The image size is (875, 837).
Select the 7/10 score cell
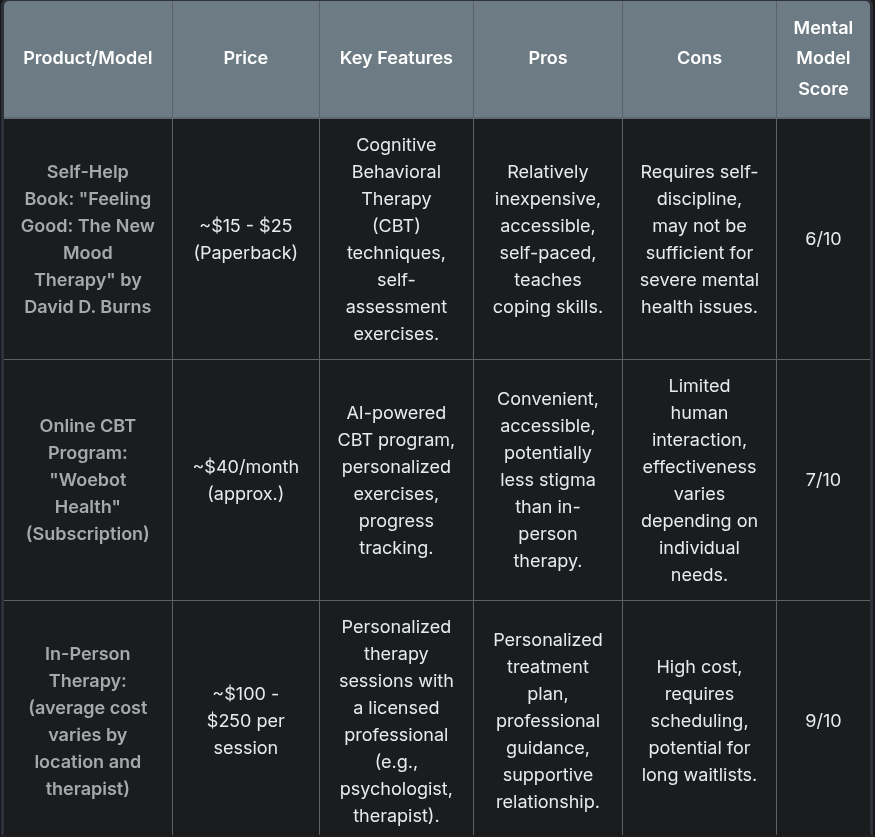click(823, 480)
